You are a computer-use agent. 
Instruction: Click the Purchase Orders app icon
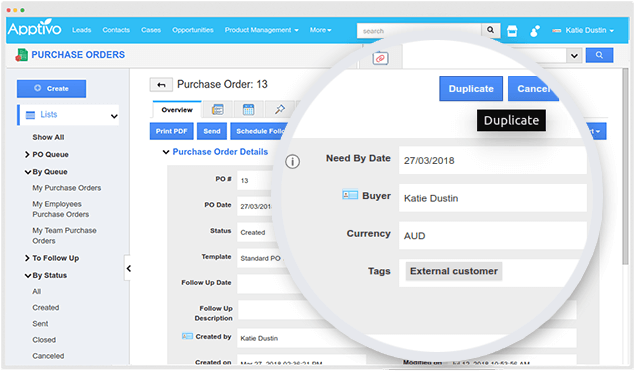tap(21, 55)
